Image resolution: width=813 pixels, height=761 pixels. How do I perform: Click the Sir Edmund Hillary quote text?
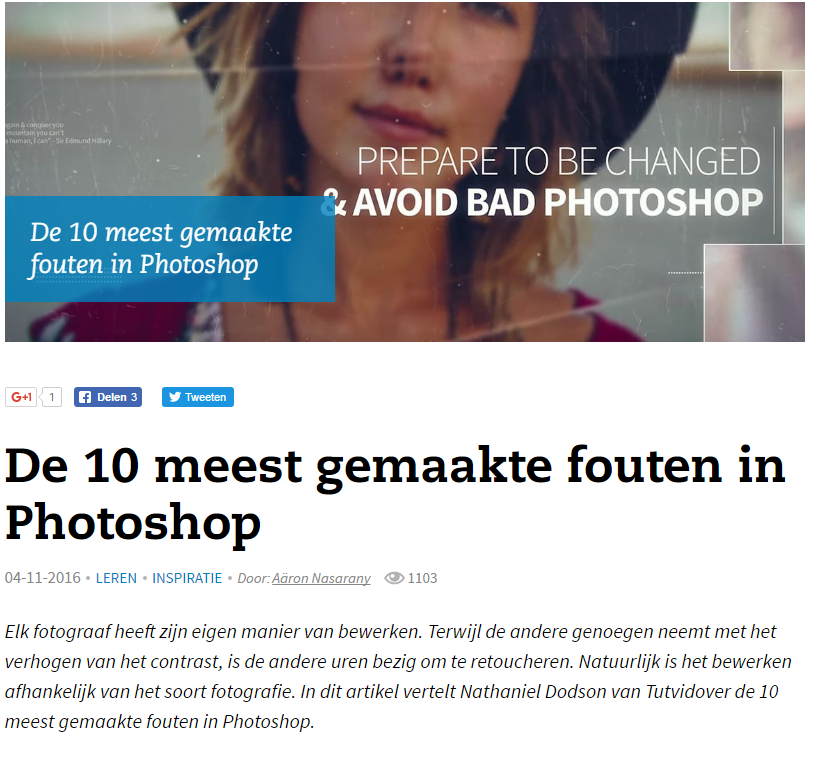[x=58, y=133]
